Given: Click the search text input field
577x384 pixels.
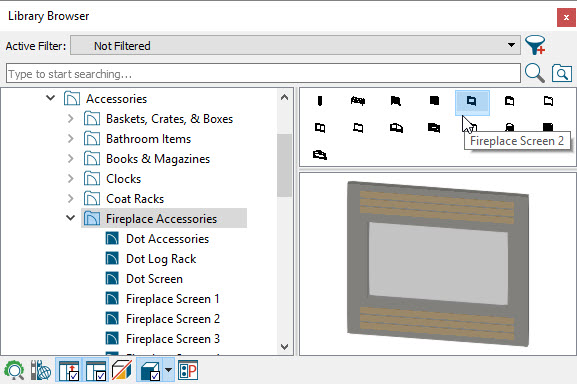Looking at the screenshot, I should 263,73.
